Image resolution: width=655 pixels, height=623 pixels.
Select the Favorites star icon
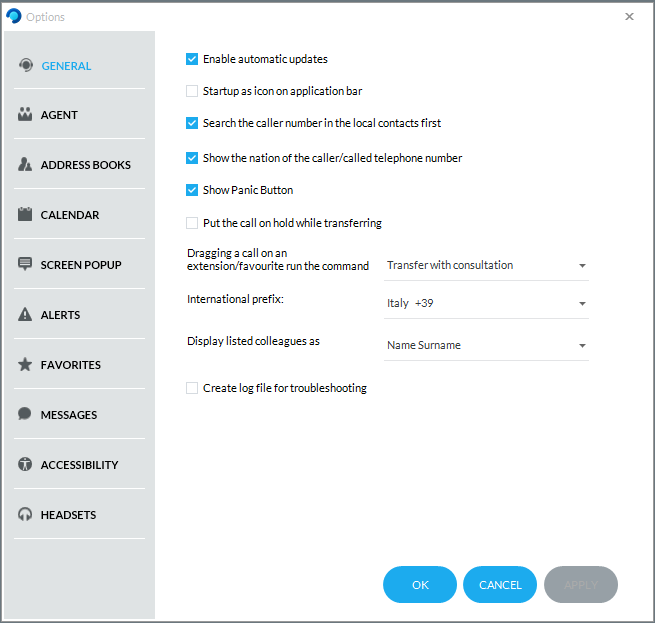coord(25,365)
